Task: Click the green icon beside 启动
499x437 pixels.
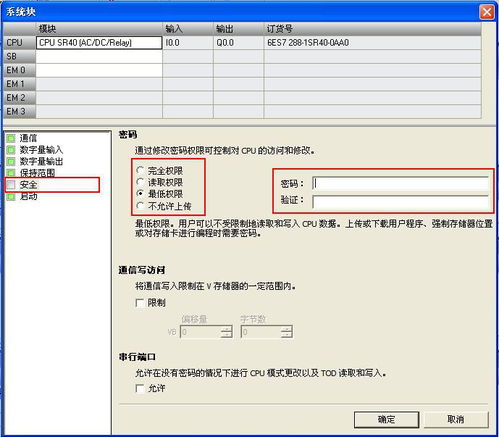Action: [11, 196]
